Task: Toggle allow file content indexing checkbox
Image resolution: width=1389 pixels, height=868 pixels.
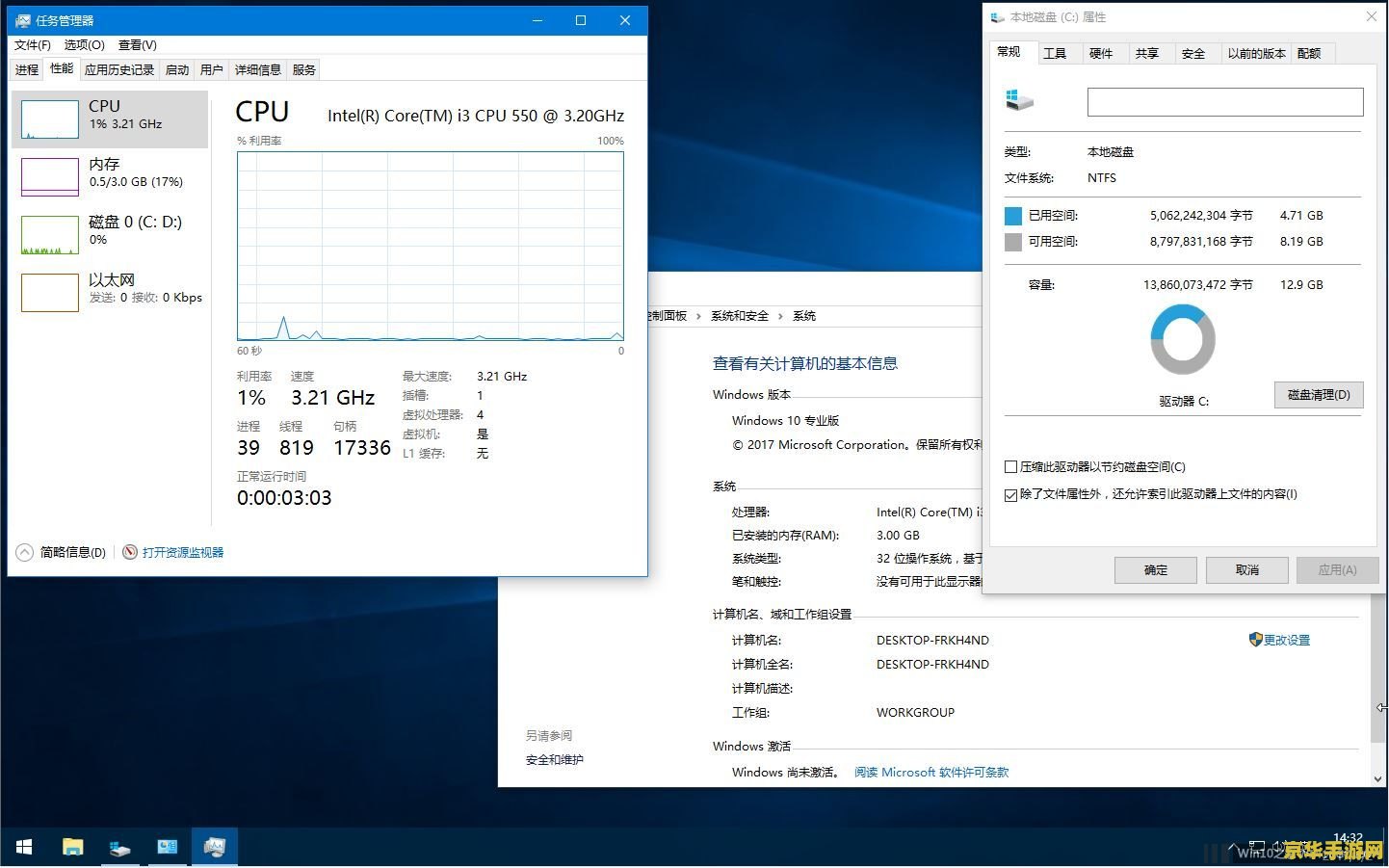Action: point(1010,495)
